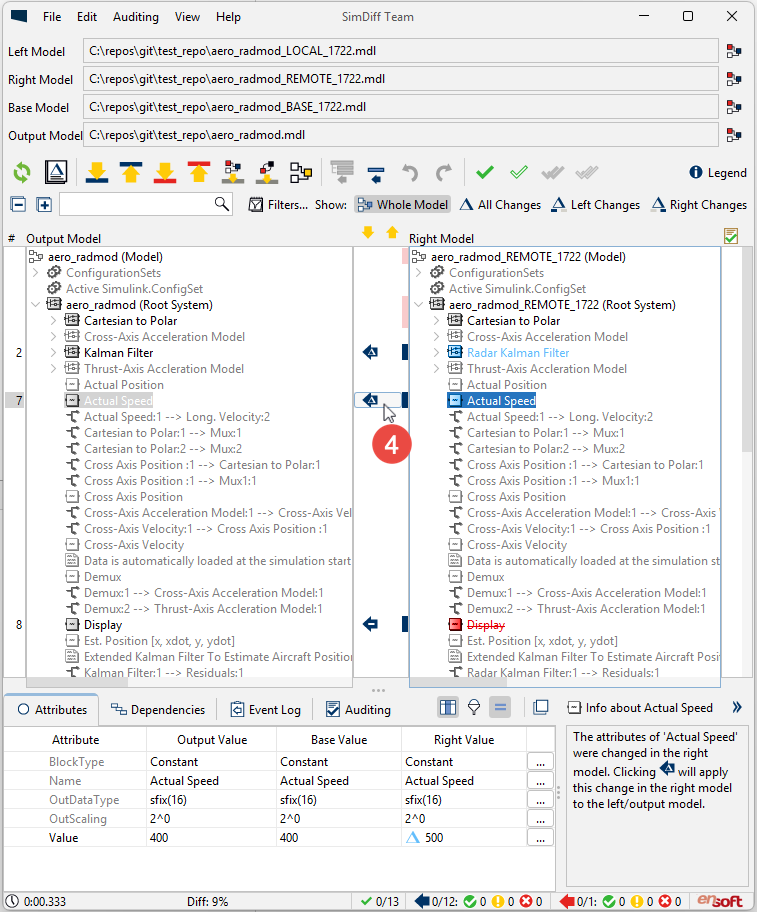Open the yellow block diagram view icon

pyautogui.click(x=301, y=172)
